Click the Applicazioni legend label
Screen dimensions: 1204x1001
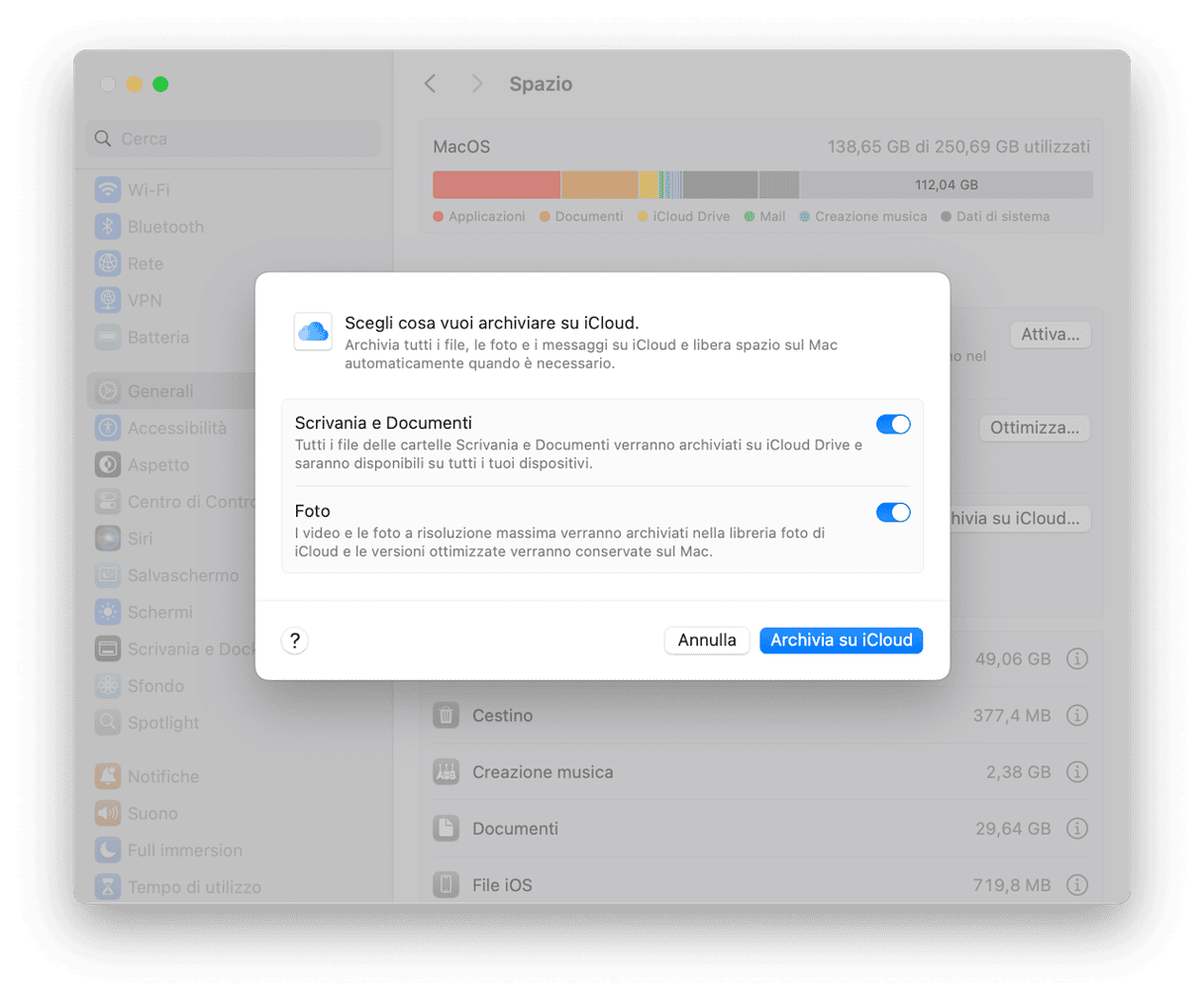[x=487, y=217]
